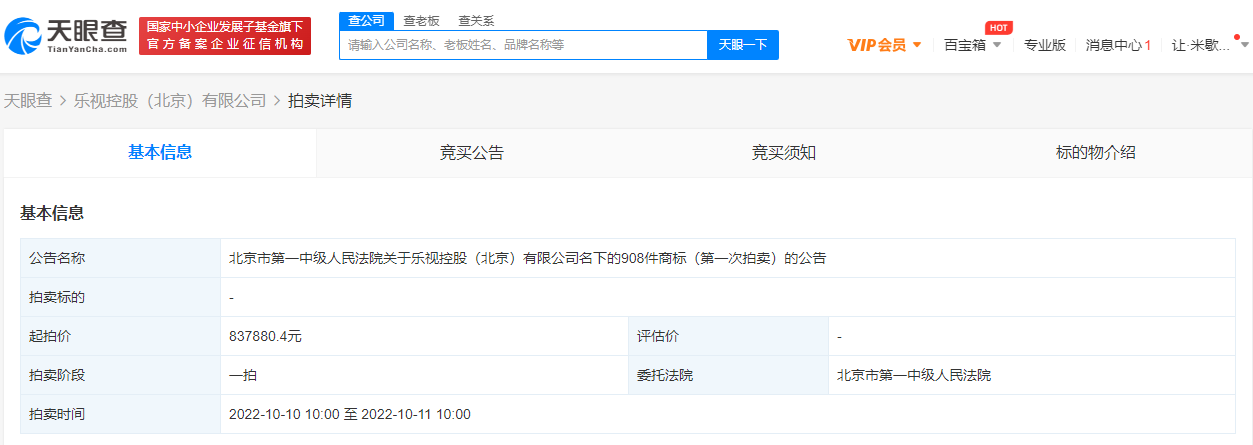The width and height of the screenshot is (1253, 445).
Task: Click the orange arrow next to VIP会员
Action: coord(917,45)
